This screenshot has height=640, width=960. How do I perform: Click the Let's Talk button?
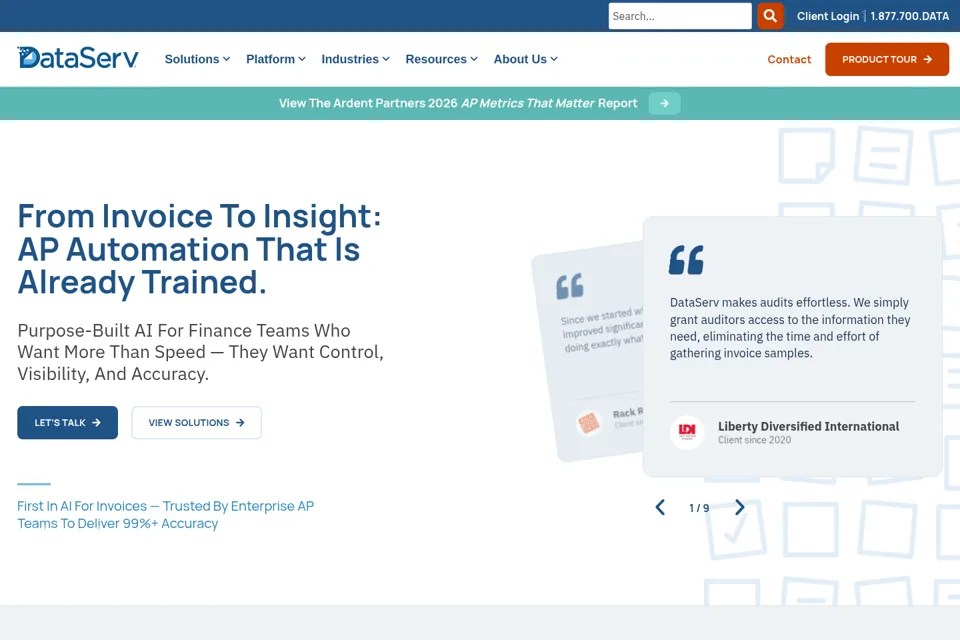(67, 423)
